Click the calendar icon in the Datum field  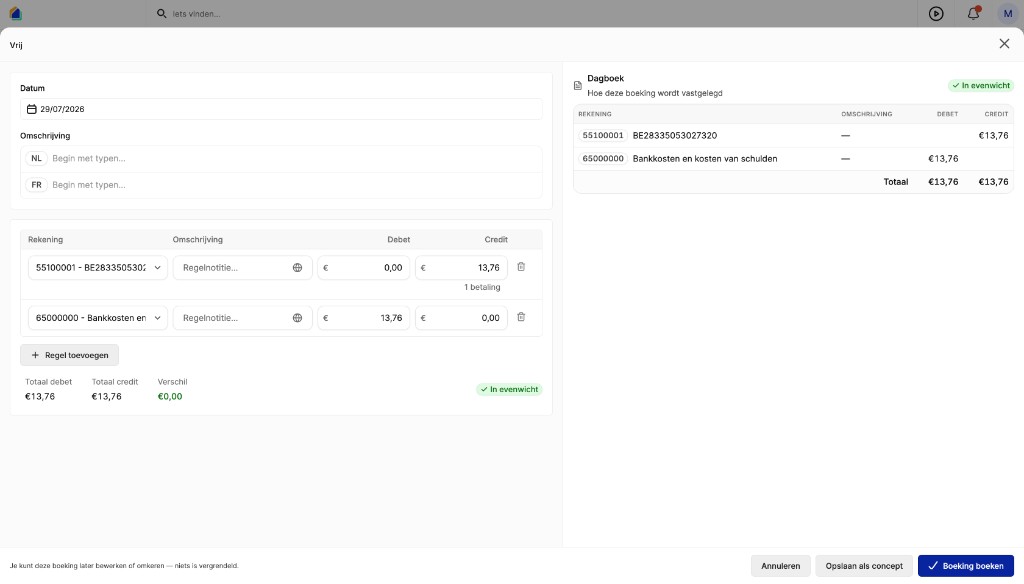click(x=31, y=109)
